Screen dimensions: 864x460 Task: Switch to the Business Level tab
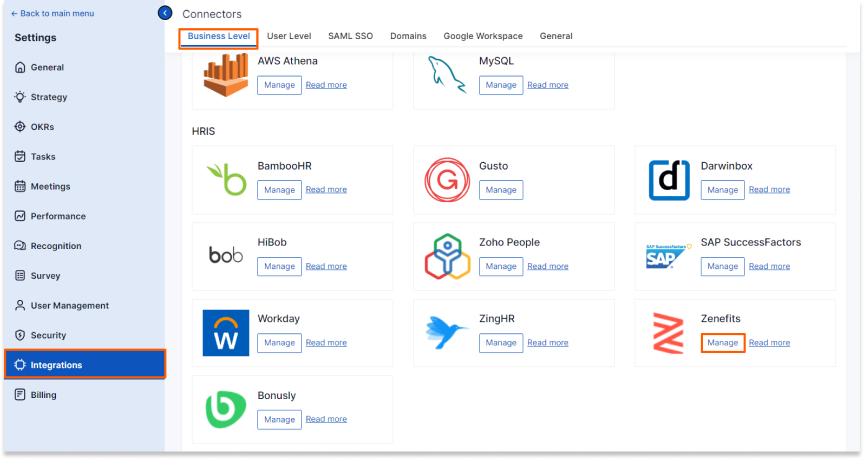click(x=219, y=36)
